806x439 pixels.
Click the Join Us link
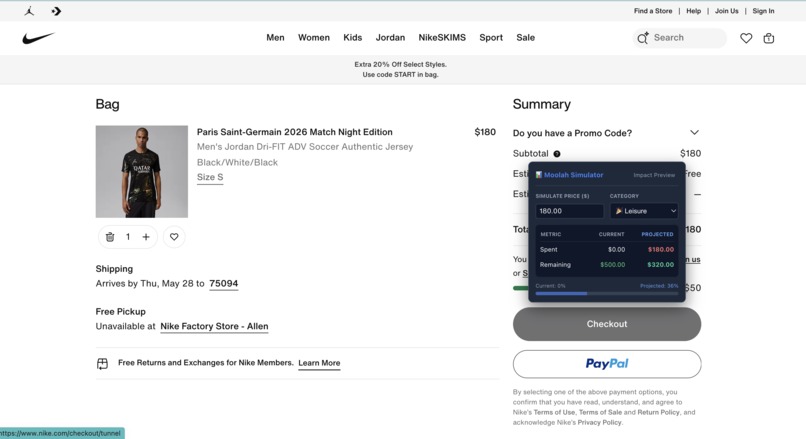click(x=726, y=11)
